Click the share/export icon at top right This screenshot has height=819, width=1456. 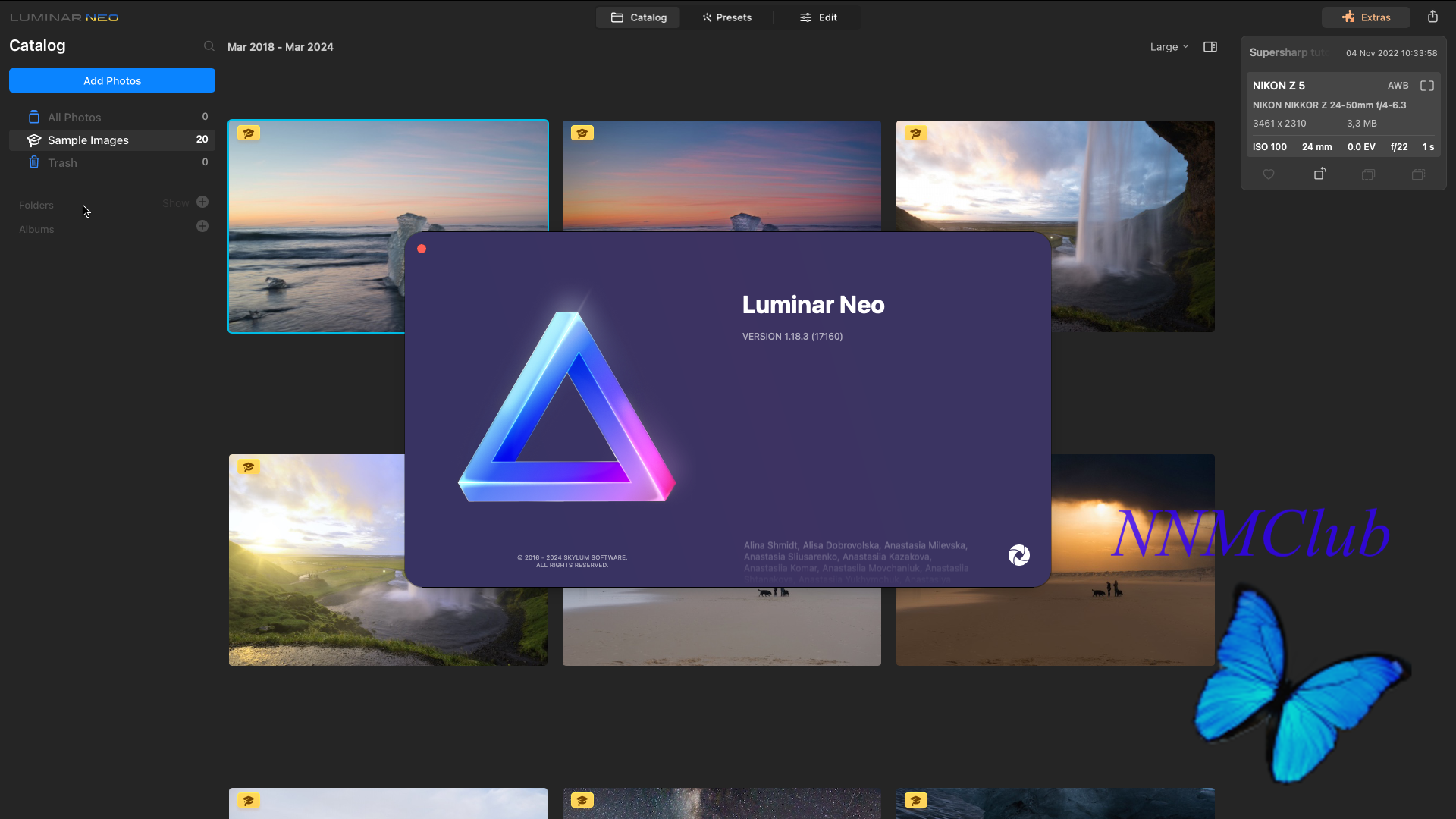pos(1432,17)
